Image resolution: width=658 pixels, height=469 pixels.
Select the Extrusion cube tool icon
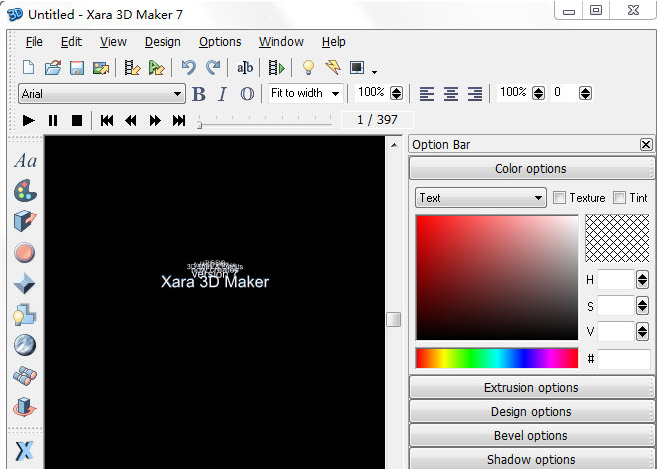point(25,222)
